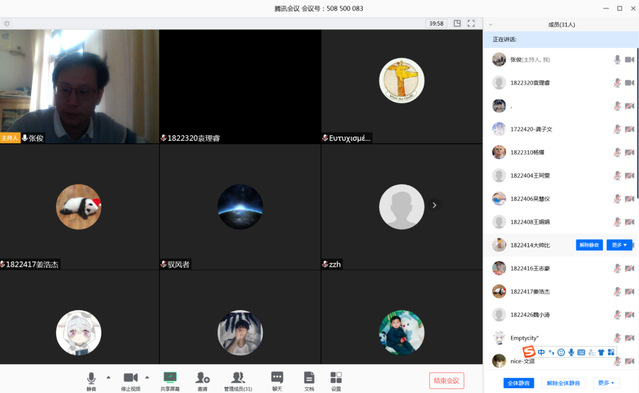
Task: Toggle microphone for member 1822416王志豪
Action: pos(617,268)
